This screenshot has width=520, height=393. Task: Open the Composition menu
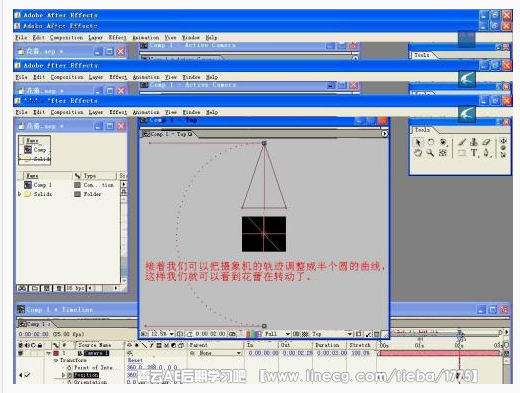[67, 112]
